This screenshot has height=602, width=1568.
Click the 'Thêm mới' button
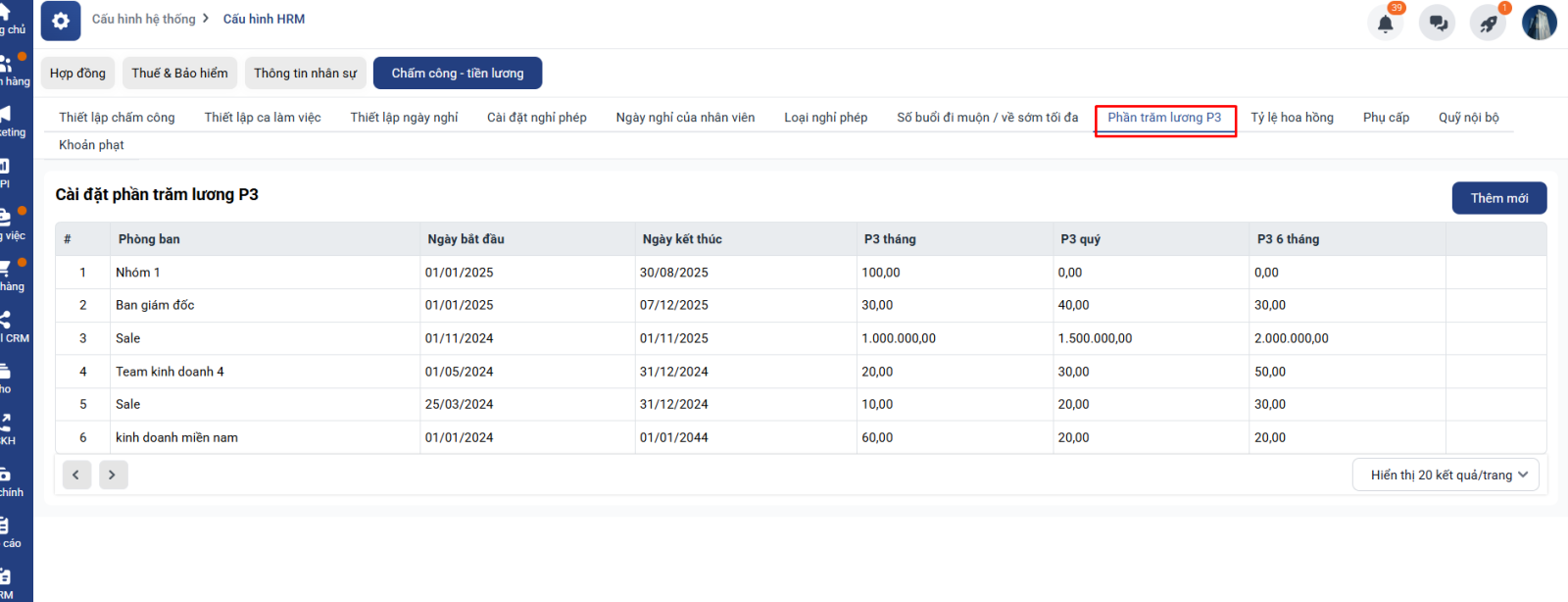click(1498, 198)
